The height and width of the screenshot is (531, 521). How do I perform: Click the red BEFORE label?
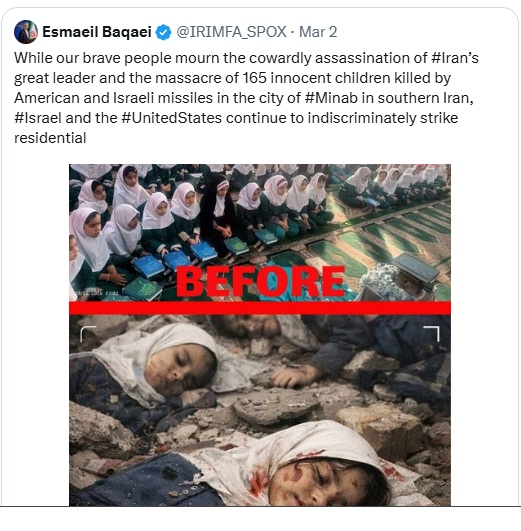click(x=260, y=281)
